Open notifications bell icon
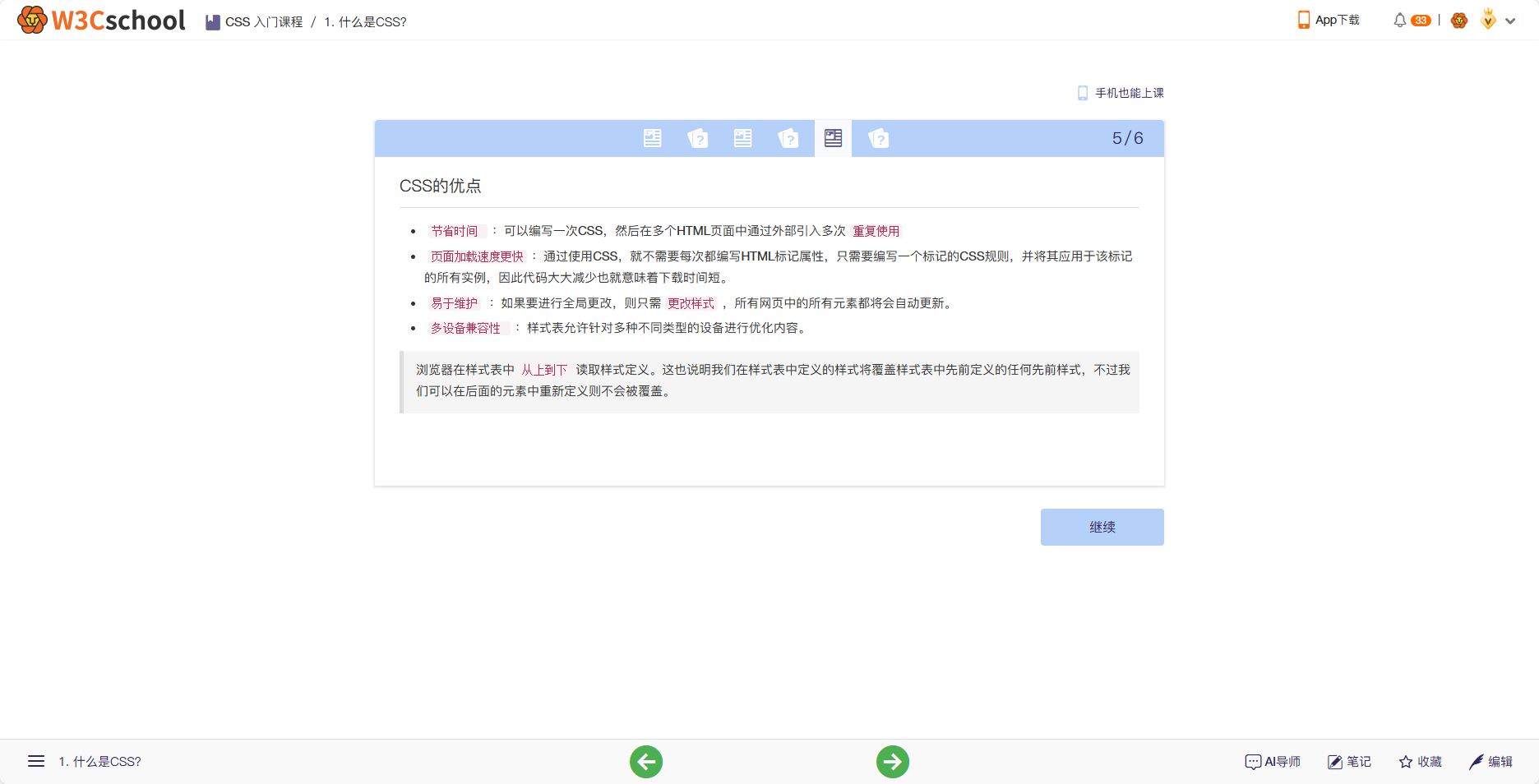The width and height of the screenshot is (1539, 784). 1399,20
